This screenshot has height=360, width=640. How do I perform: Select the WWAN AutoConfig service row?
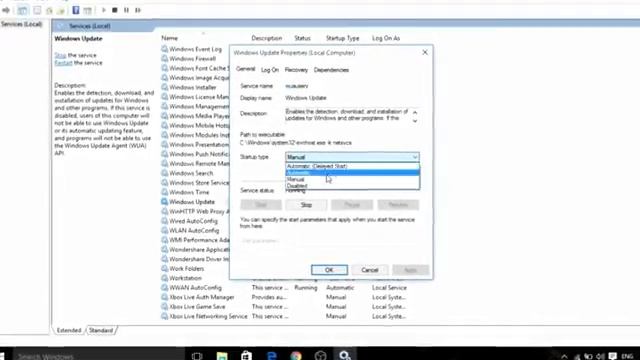pyautogui.click(x=284, y=288)
